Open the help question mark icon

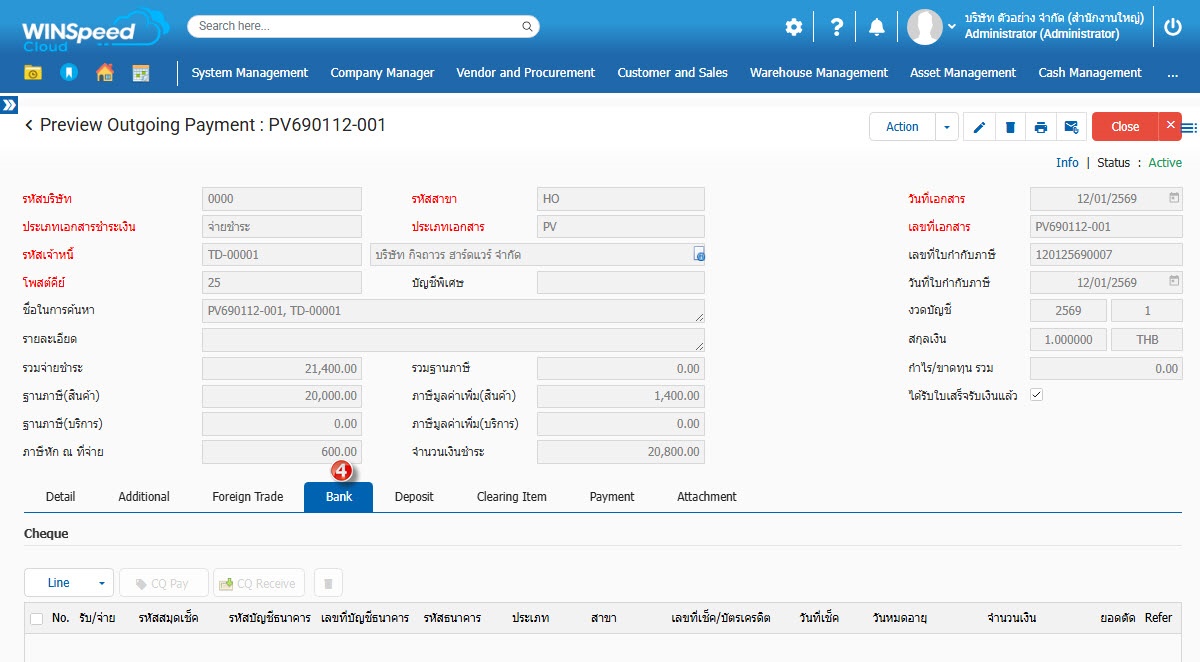[837, 27]
